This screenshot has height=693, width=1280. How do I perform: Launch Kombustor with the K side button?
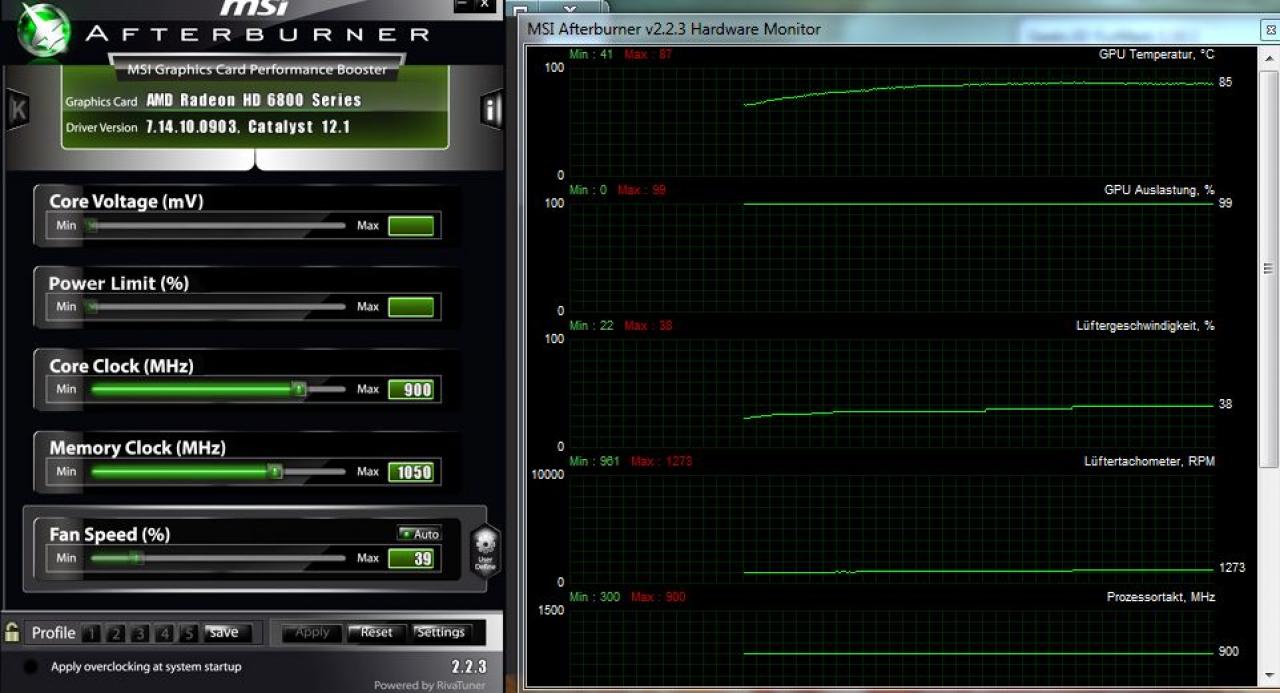pyautogui.click(x=17, y=109)
